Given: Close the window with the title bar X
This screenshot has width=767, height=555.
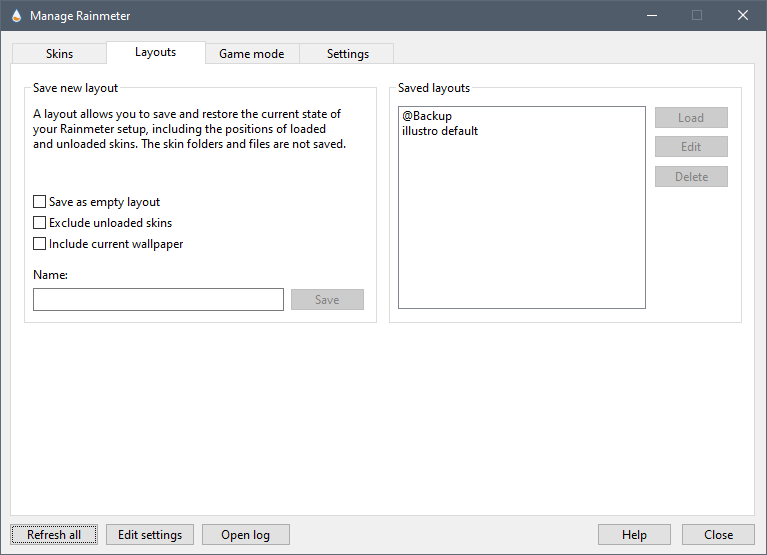Looking at the screenshot, I should [x=743, y=16].
